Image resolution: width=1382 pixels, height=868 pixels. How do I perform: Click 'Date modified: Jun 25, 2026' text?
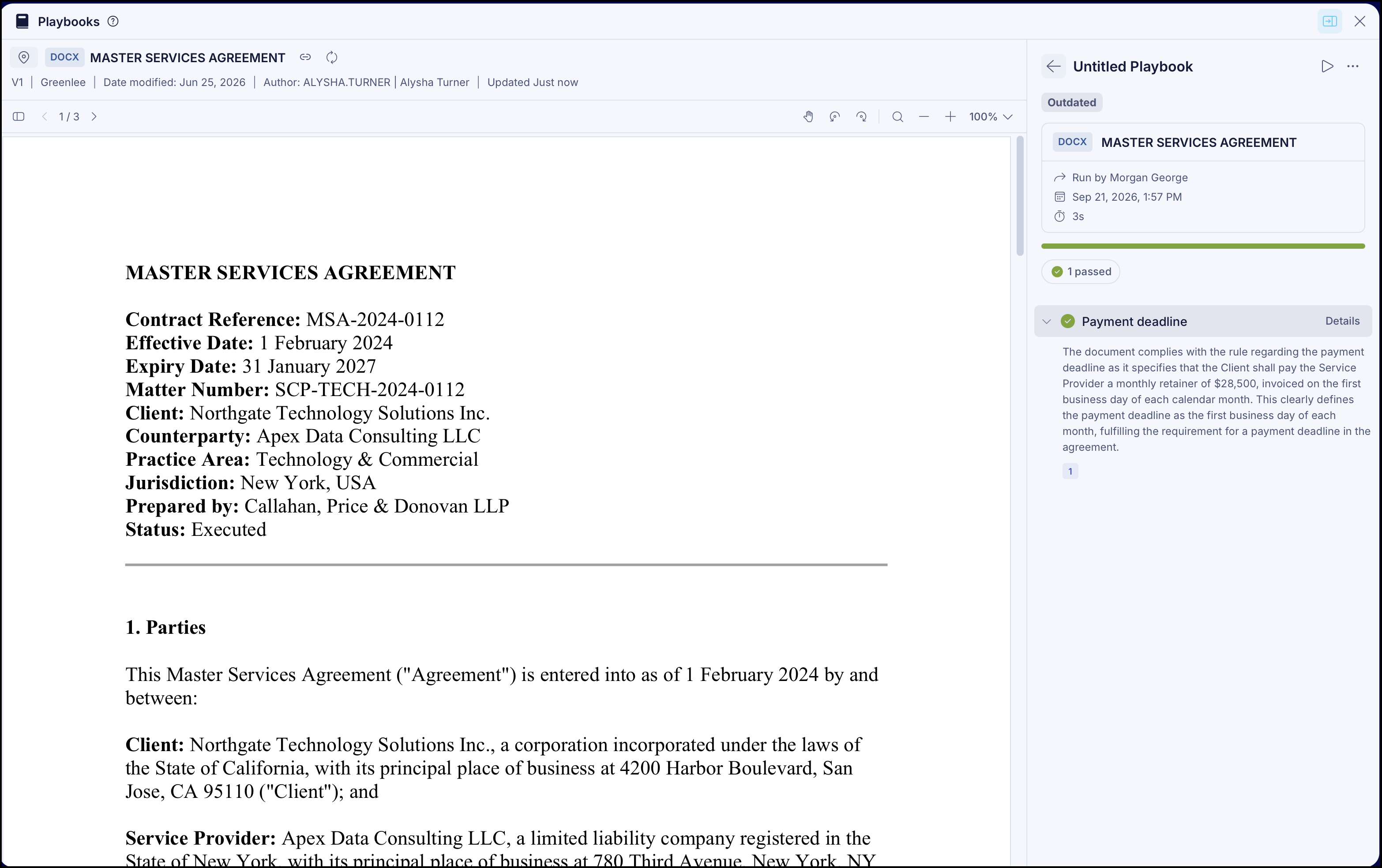pos(174,82)
